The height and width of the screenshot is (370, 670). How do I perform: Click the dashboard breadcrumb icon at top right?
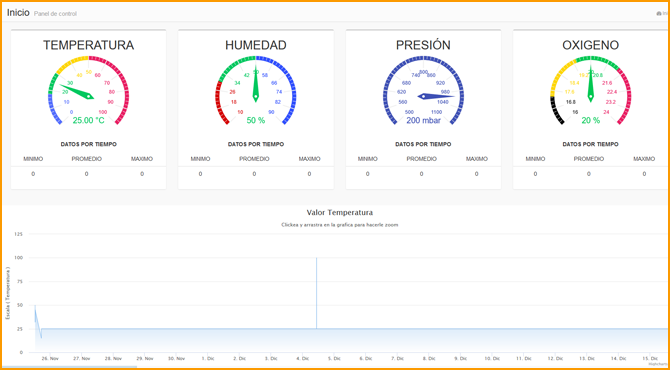pyautogui.click(x=658, y=14)
